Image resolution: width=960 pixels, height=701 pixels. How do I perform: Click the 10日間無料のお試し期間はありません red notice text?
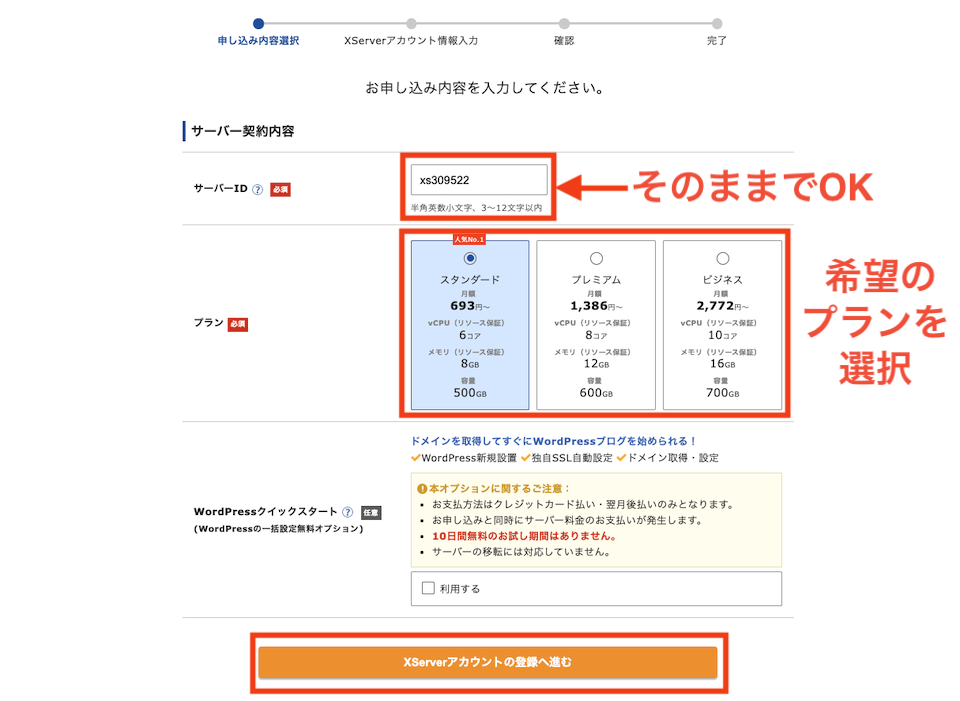[x=524, y=536]
